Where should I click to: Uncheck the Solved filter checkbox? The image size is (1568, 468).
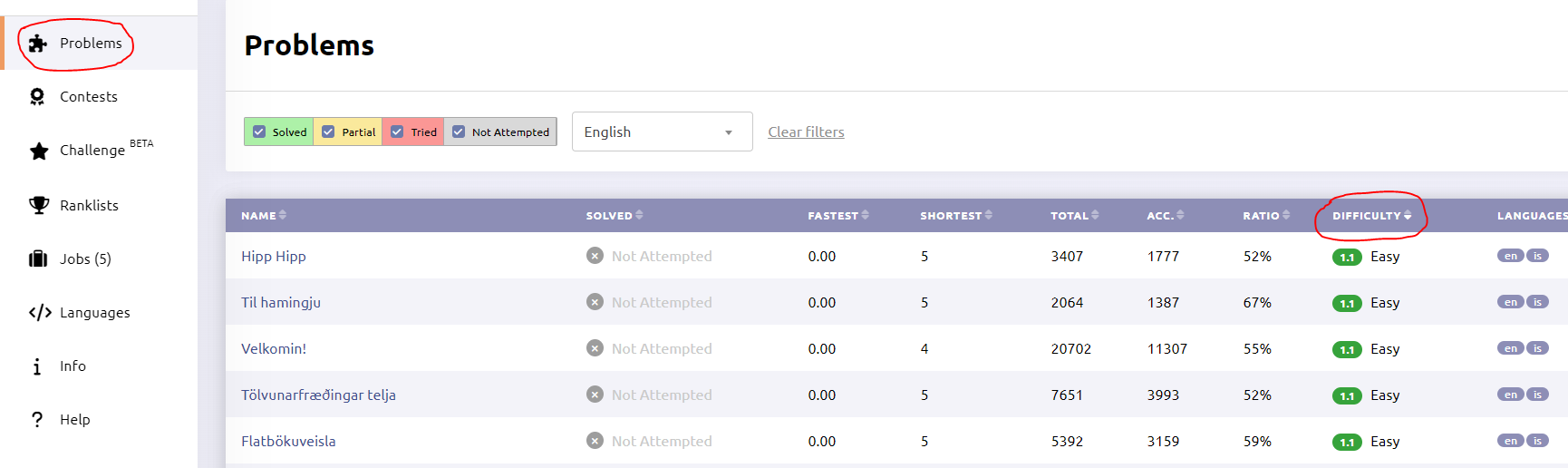(x=259, y=132)
